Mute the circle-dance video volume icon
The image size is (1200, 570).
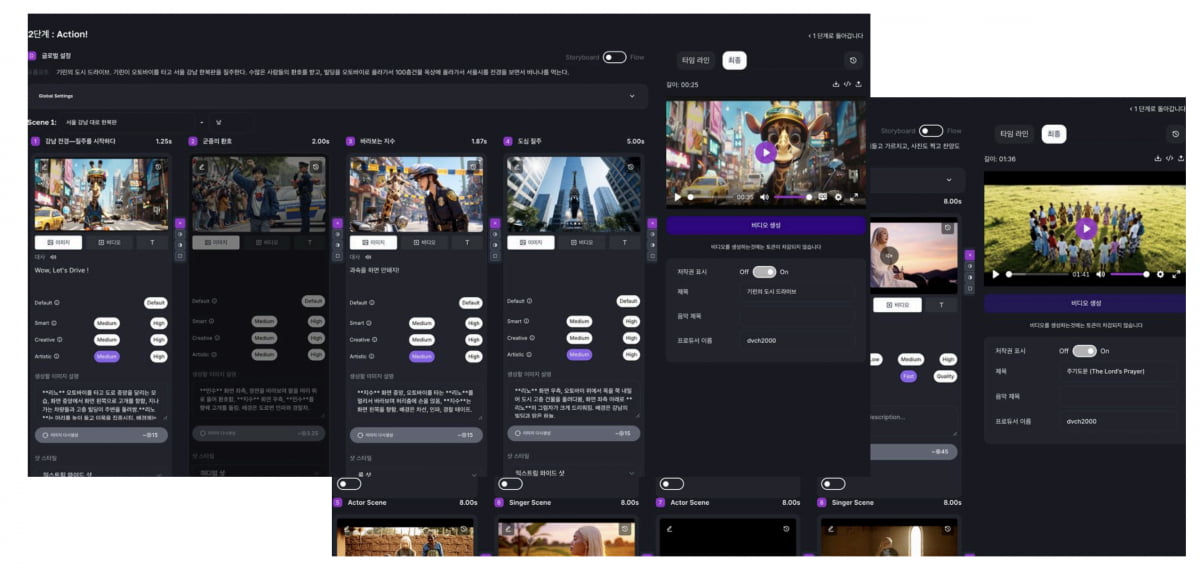[x=1100, y=274]
